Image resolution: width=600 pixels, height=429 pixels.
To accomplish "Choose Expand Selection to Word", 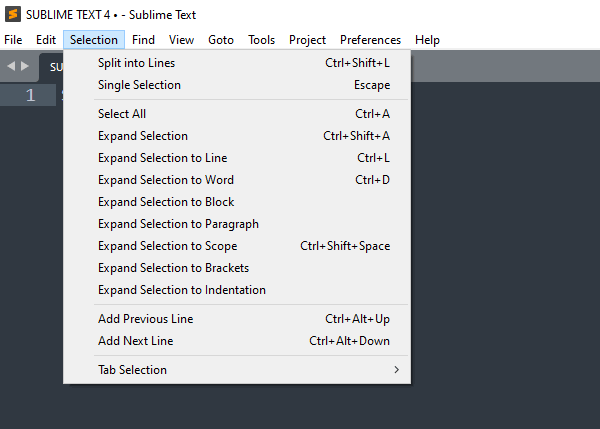I will (x=237, y=180).
